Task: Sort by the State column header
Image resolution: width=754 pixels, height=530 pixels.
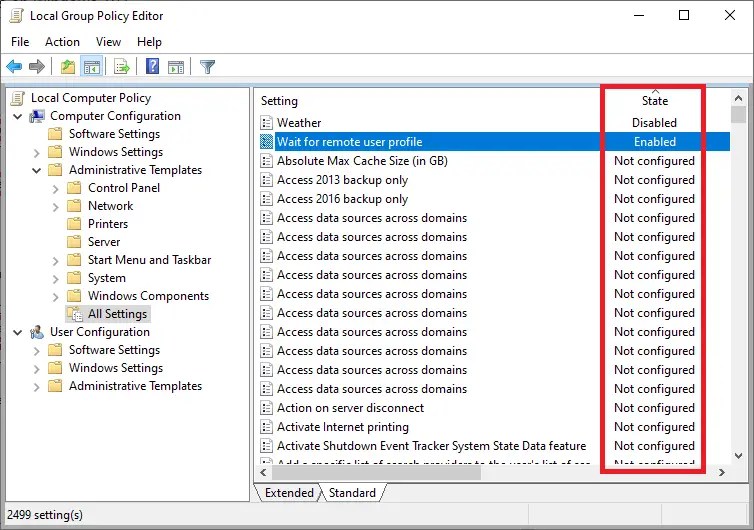Action: (x=654, y=101)
